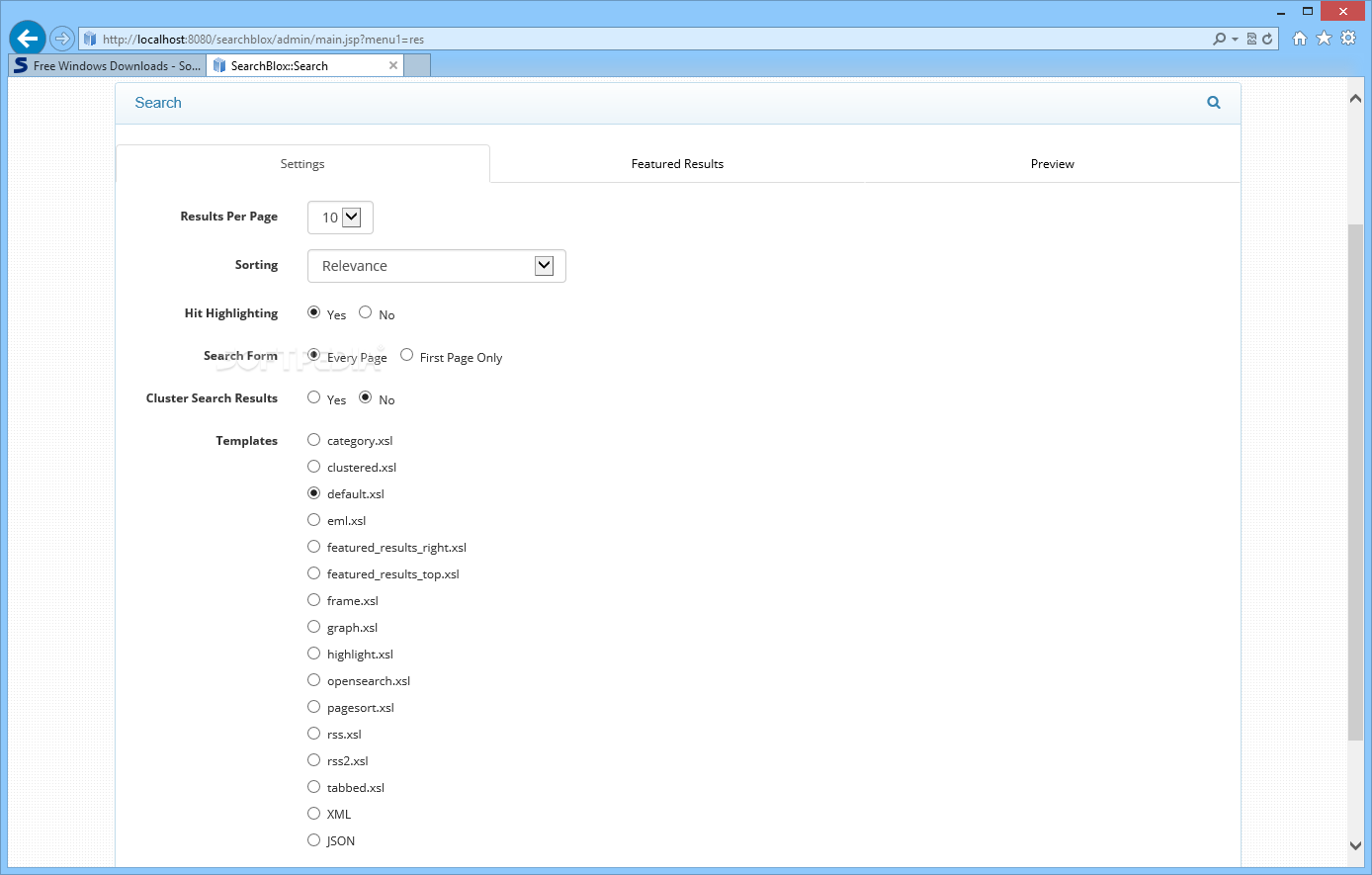Choose rss2.xsl template

pyautogui.click(x=313, y=760)
